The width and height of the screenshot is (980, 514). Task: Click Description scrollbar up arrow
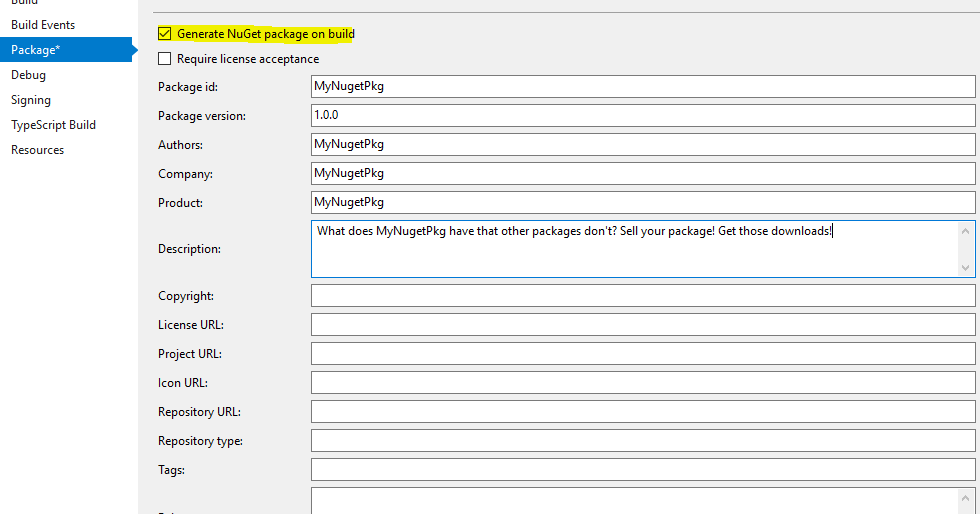point(966,231)
